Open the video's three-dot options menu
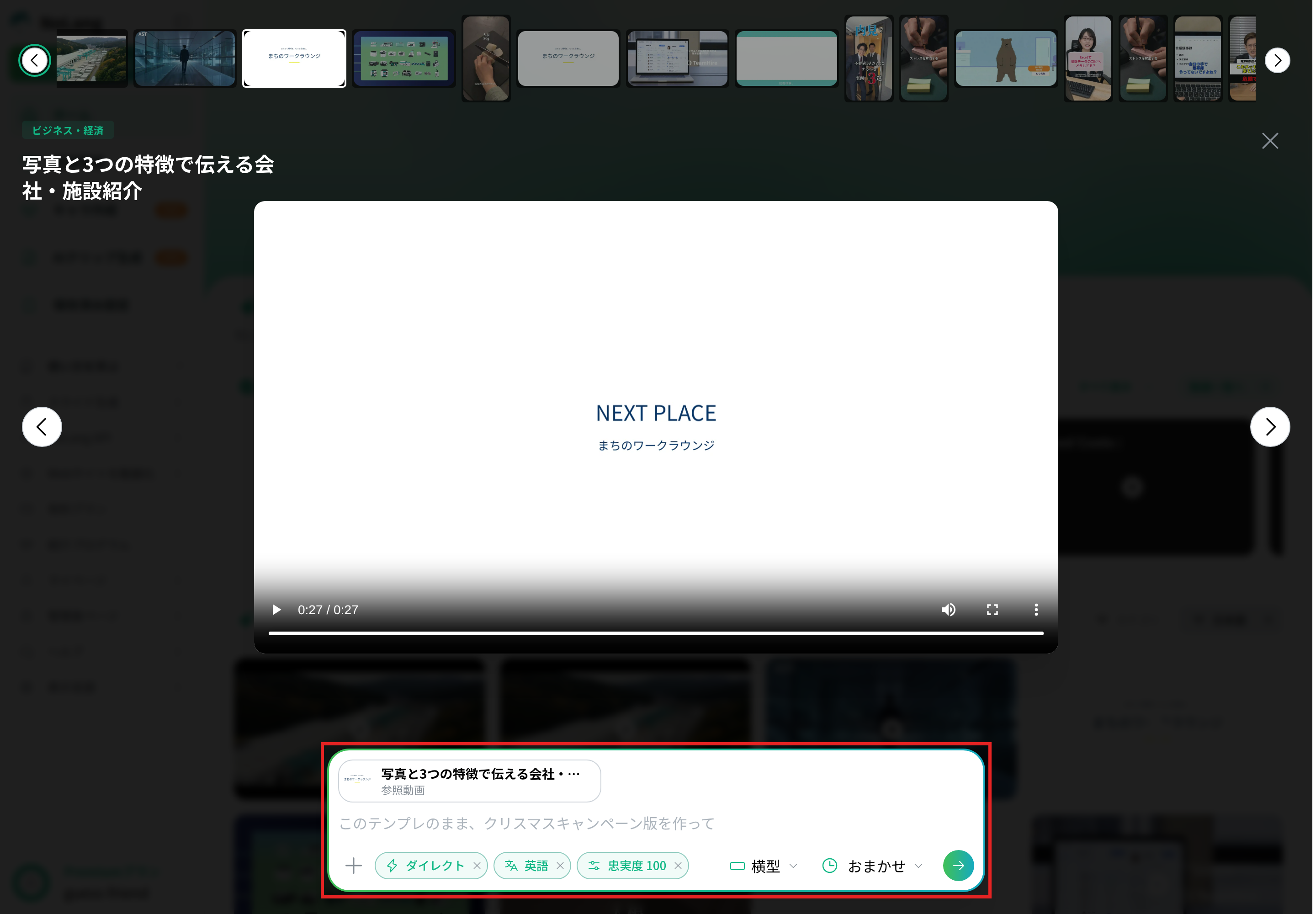 point(1036,610)
